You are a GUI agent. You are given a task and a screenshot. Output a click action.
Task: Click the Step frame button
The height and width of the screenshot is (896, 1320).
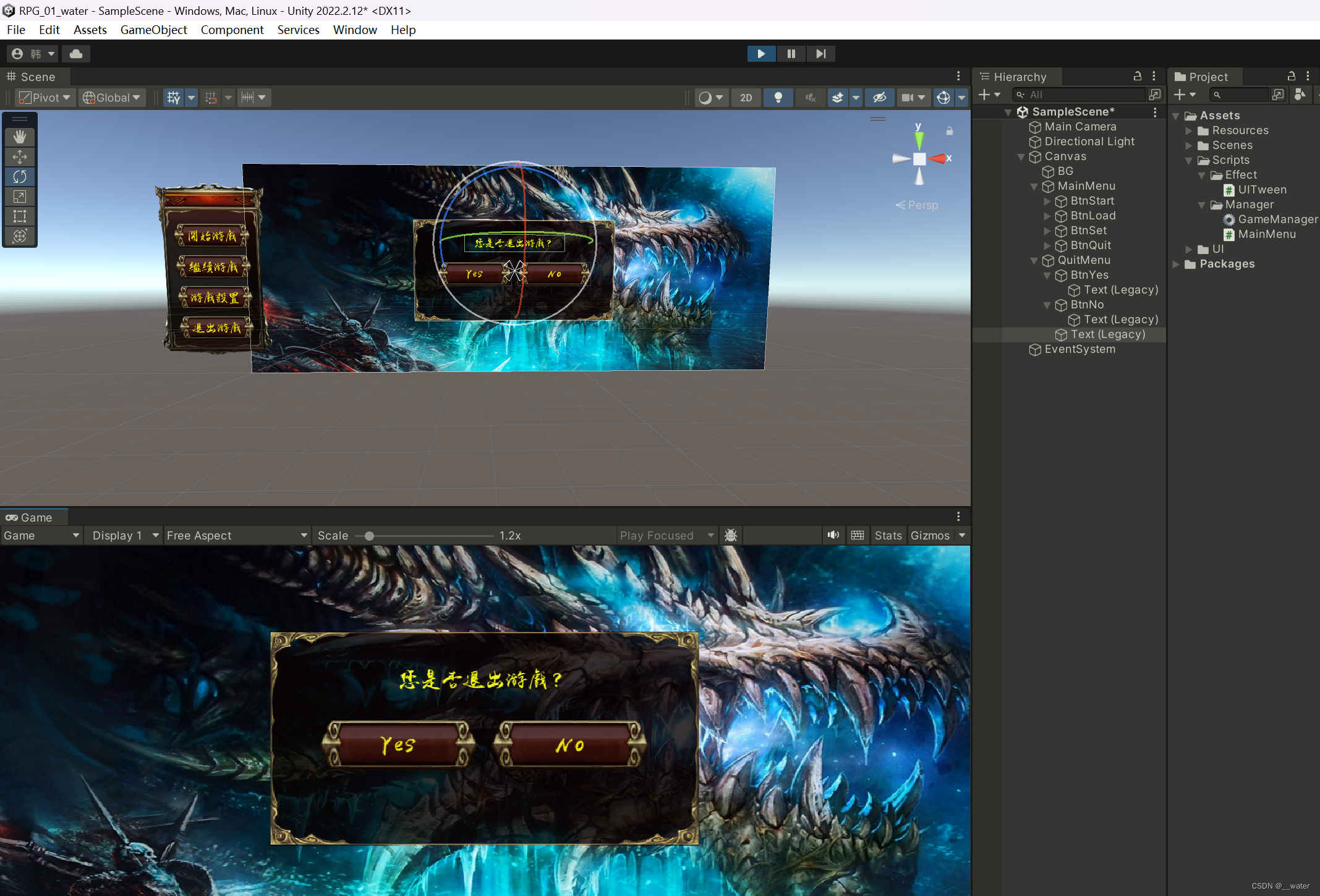[x=820, y=54]
